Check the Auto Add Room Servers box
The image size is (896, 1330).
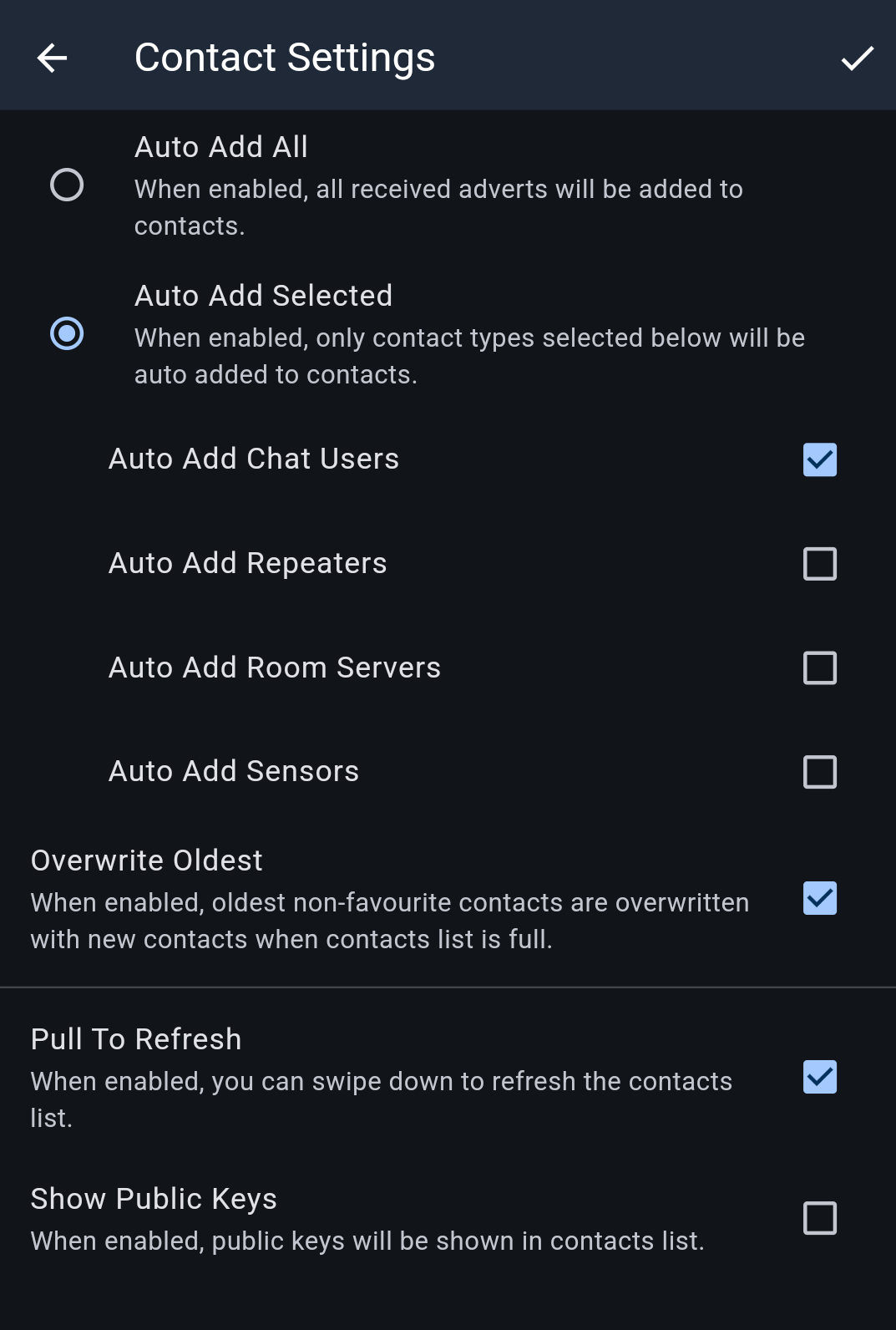[x=819, y=668]
